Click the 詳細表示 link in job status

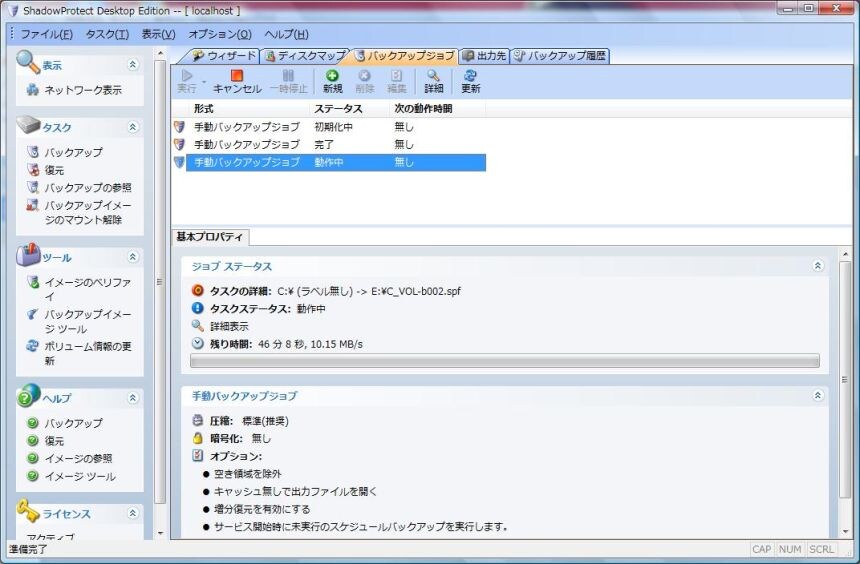tap(229, 326)
